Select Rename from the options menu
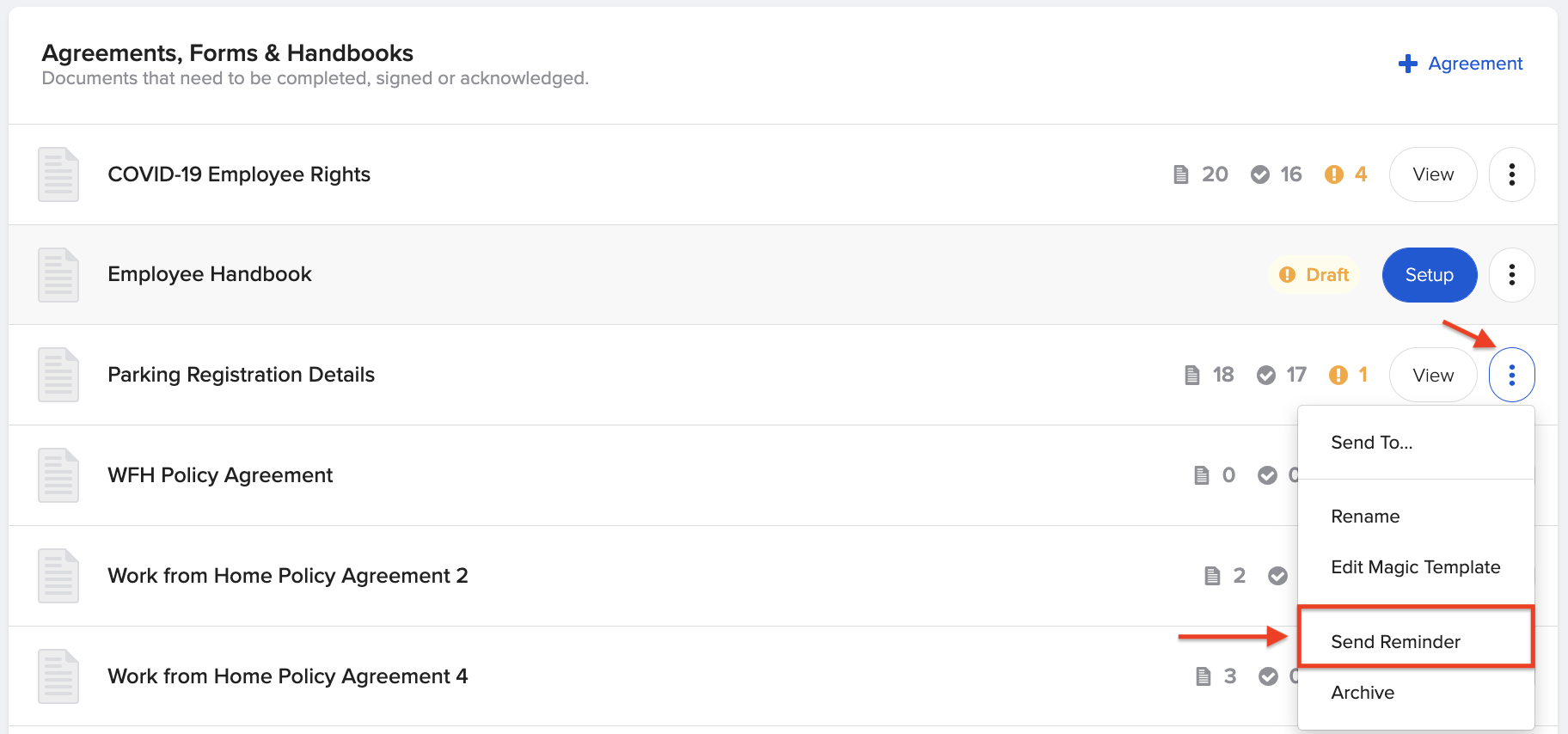1568x734 pixels. click(1365, 517)
